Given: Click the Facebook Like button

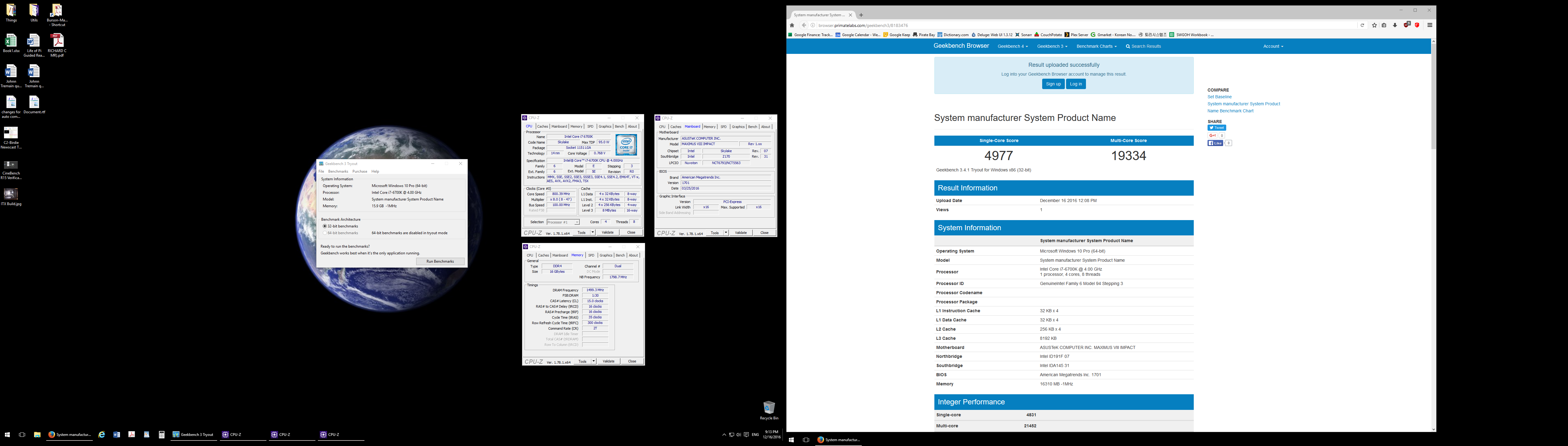Looking at the screenshot, I should (x=1215, y=143).
